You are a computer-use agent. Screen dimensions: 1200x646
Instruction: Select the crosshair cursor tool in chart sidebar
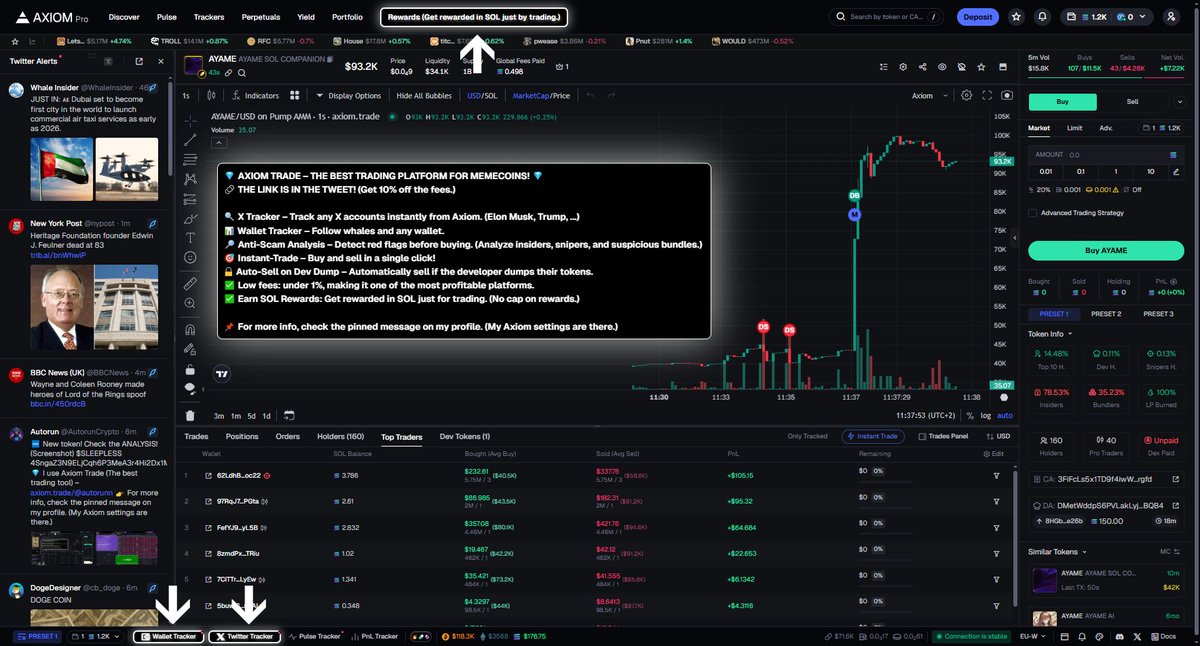click(190, 119)
